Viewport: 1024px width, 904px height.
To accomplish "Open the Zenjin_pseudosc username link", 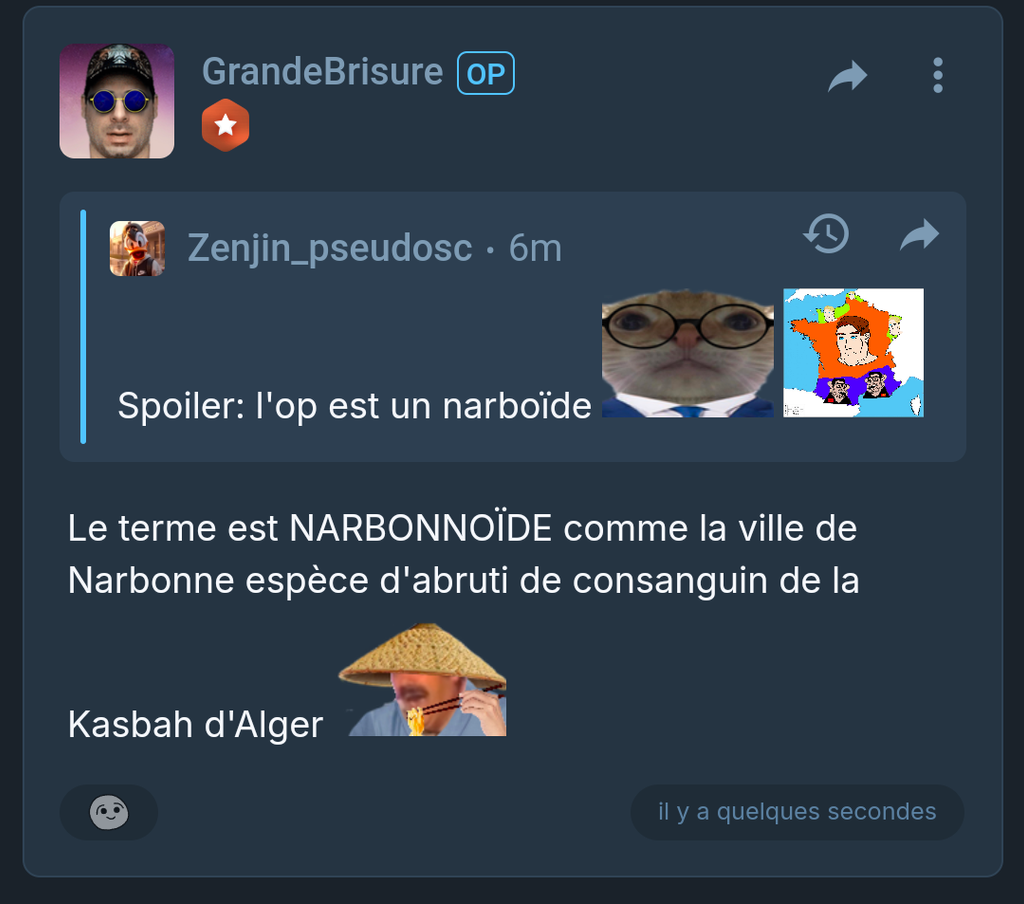I will [x=330, y=248].
